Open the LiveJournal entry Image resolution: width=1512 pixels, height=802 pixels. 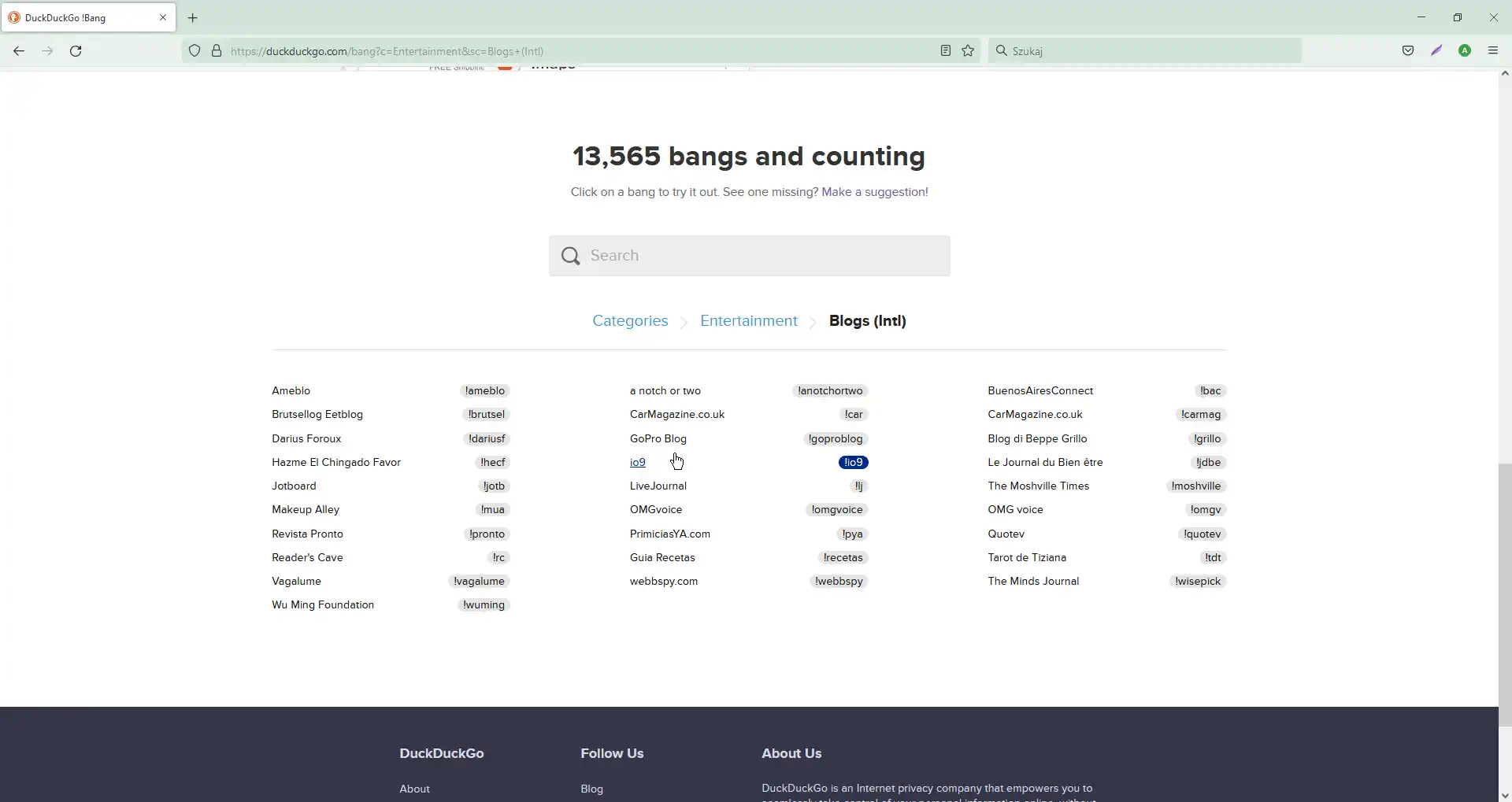[658, 486]
